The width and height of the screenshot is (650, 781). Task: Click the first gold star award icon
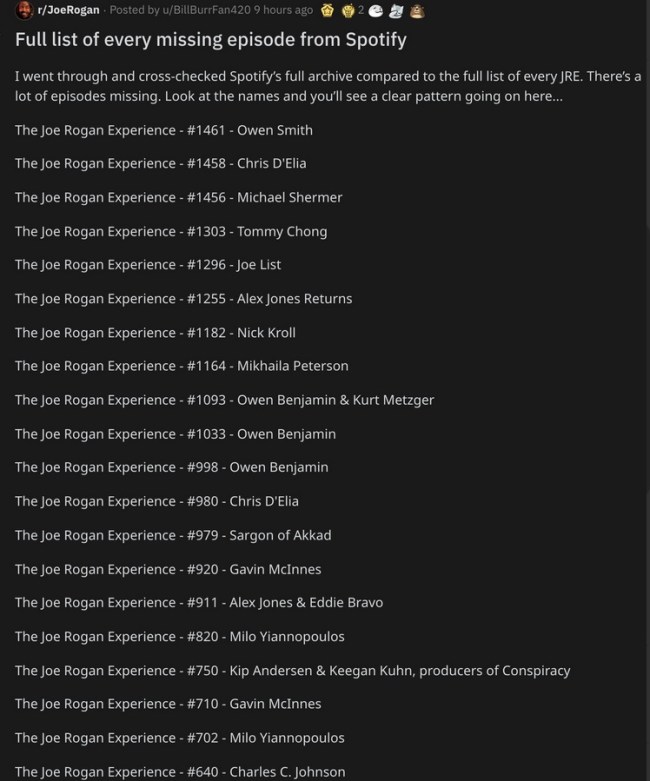click(x=327, y=10)
